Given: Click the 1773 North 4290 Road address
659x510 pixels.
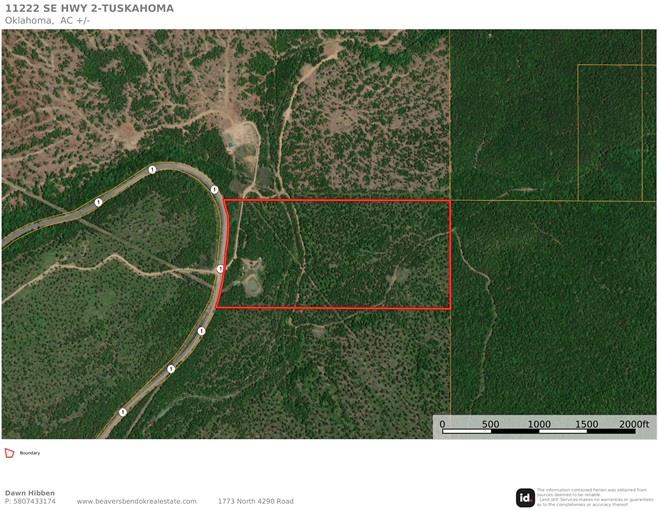Looking at the screenshot, I should (255, 501).
